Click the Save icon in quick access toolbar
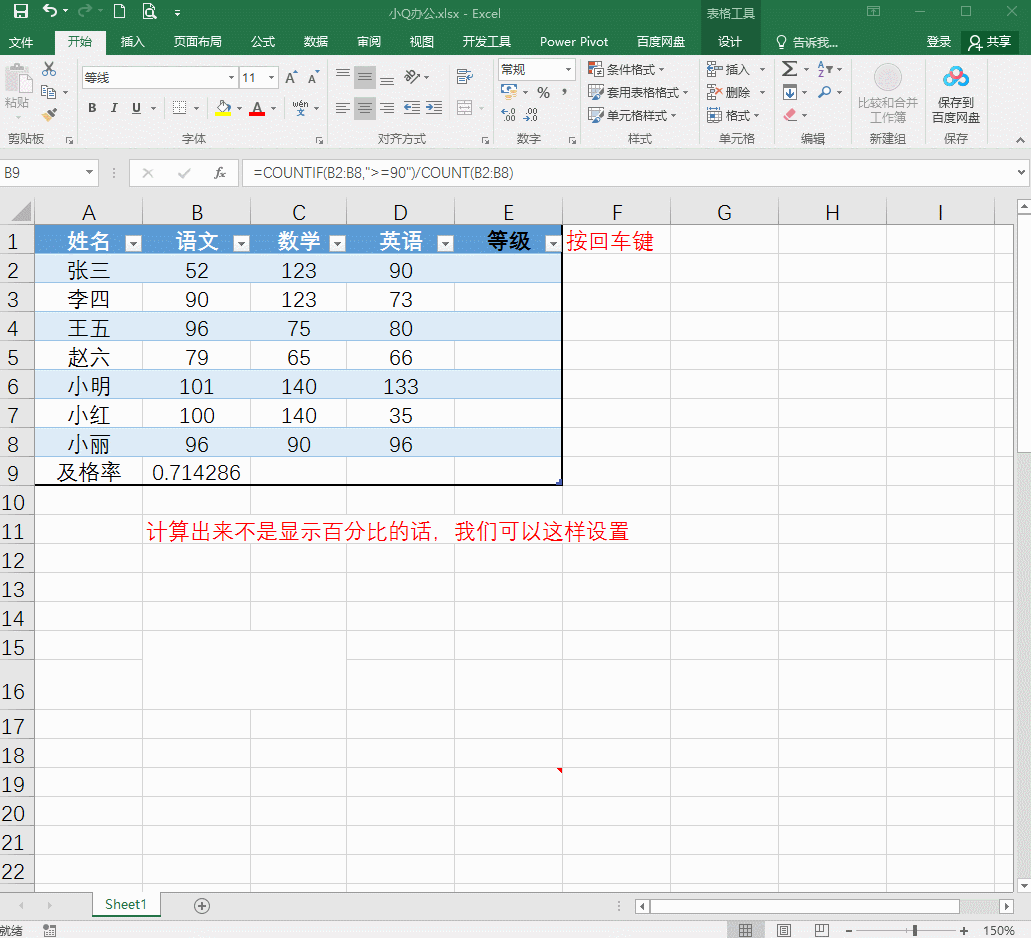The image size is (1031, 938). 20,11
